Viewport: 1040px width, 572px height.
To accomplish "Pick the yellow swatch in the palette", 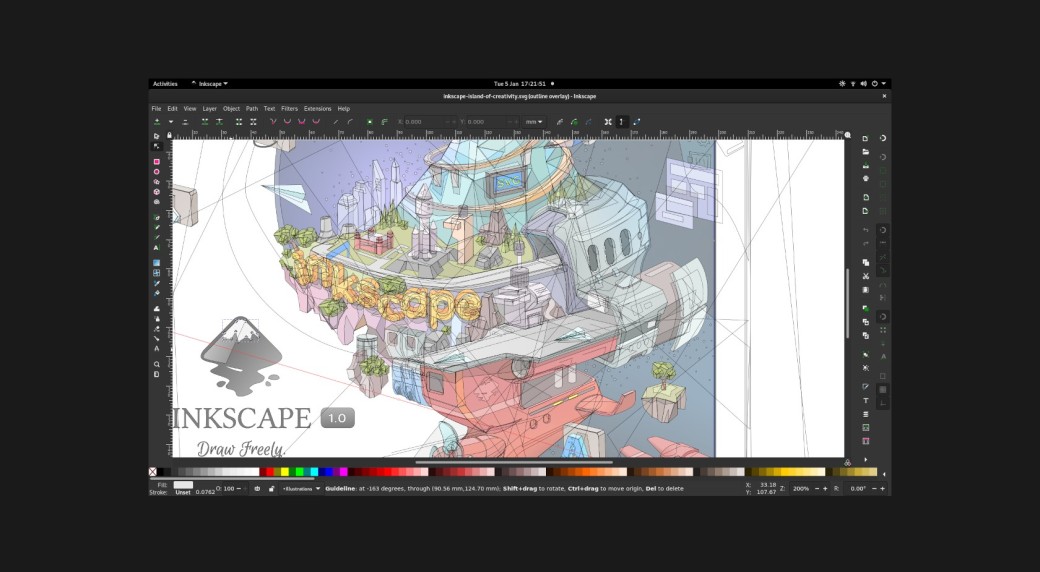I will click(285, 472).
